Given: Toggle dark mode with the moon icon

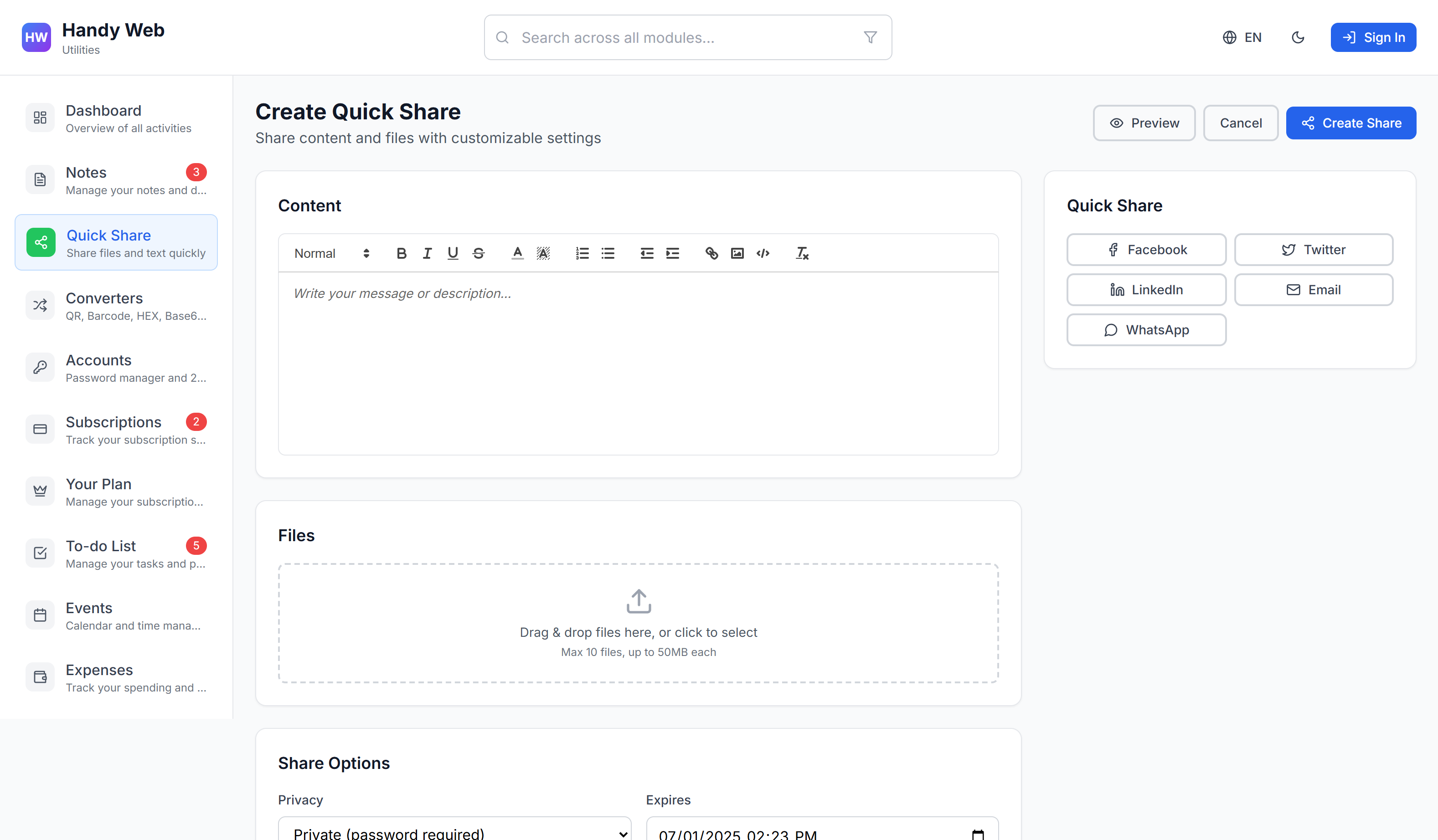Looking at the screenshot, I should click(x=1298, y=38).
